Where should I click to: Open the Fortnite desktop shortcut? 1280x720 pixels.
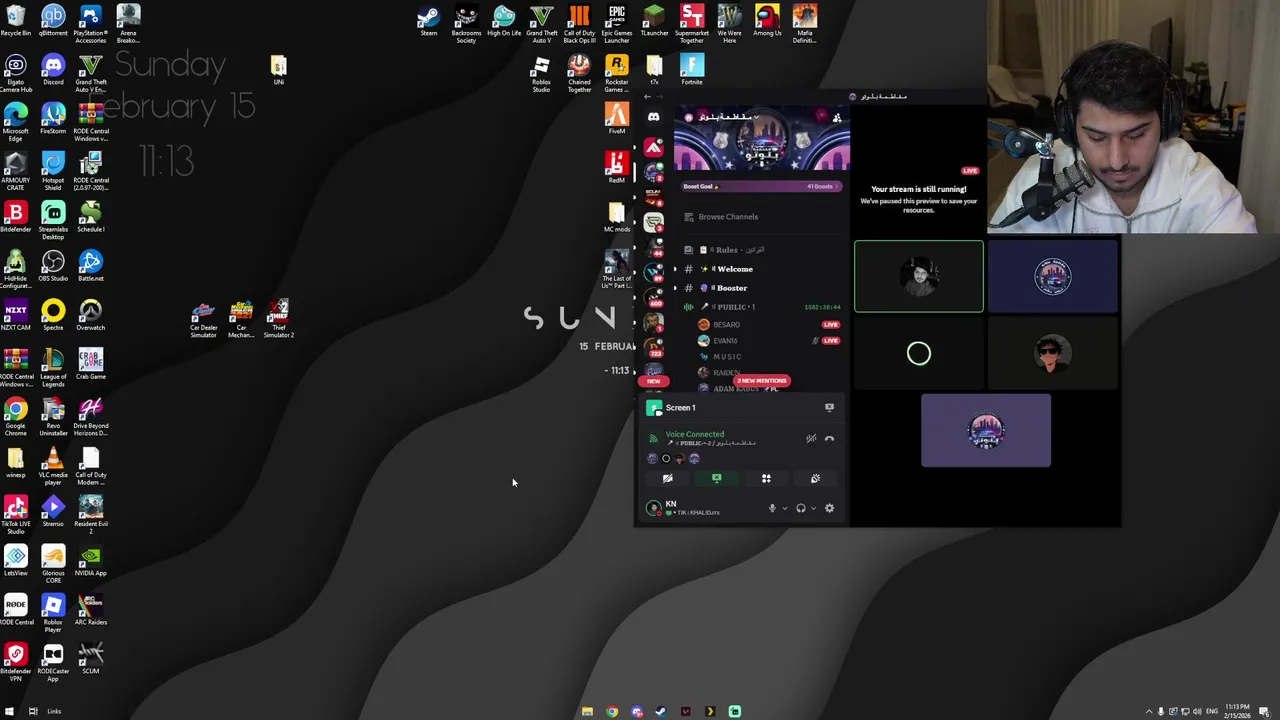click(x=692, y=70)
